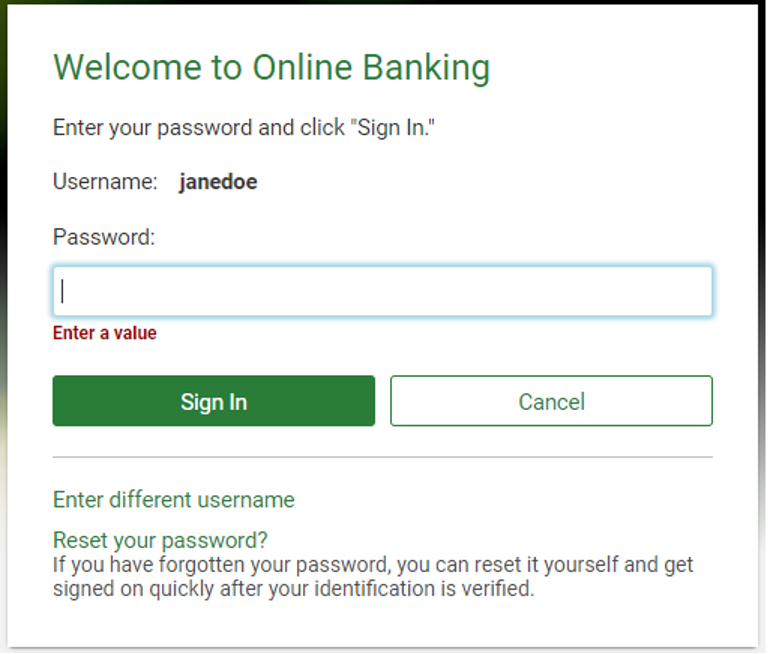Click the word Banking in the heading

tap(425, 67)
